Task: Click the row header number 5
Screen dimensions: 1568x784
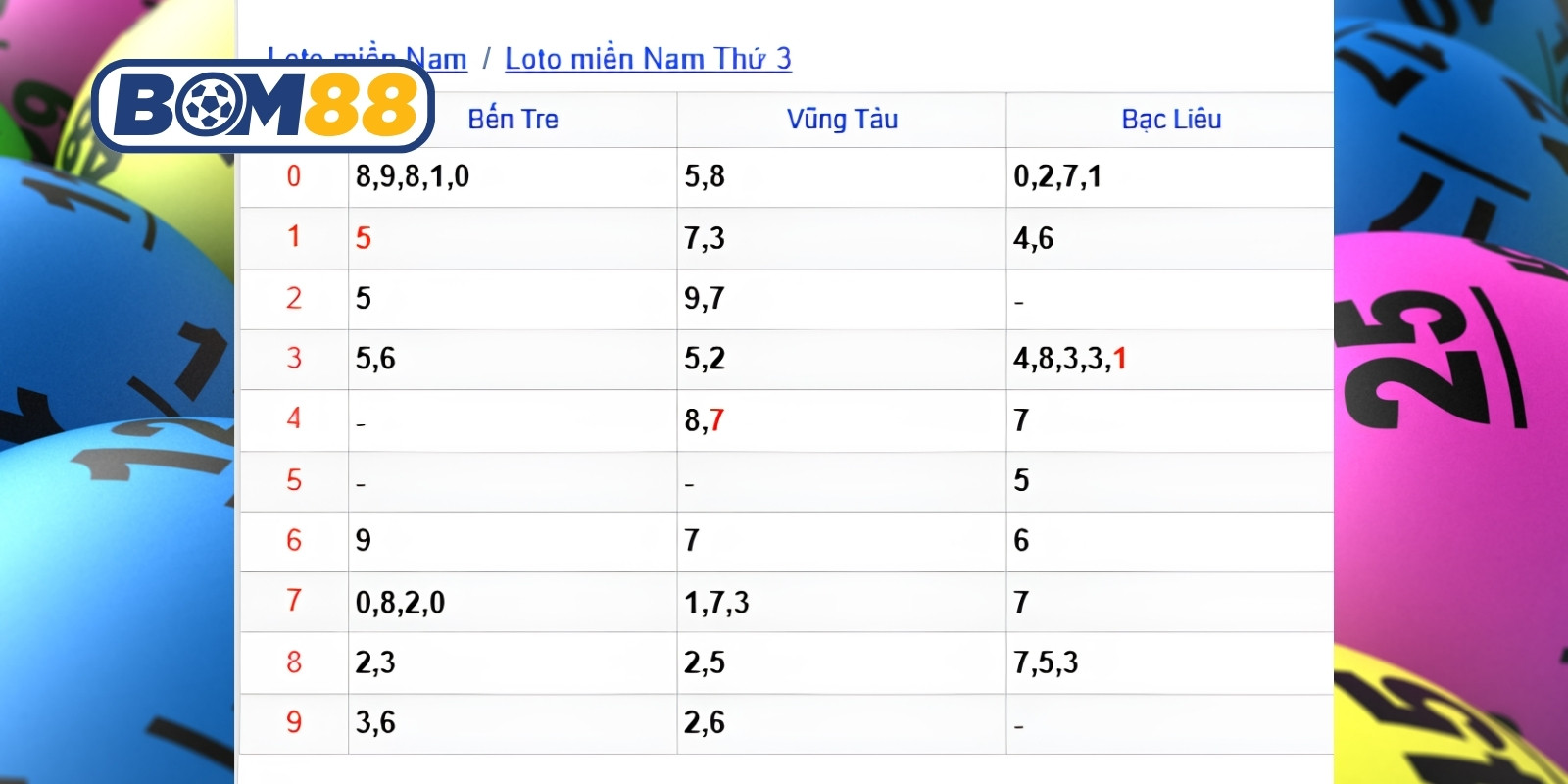Action: (293, 479)
